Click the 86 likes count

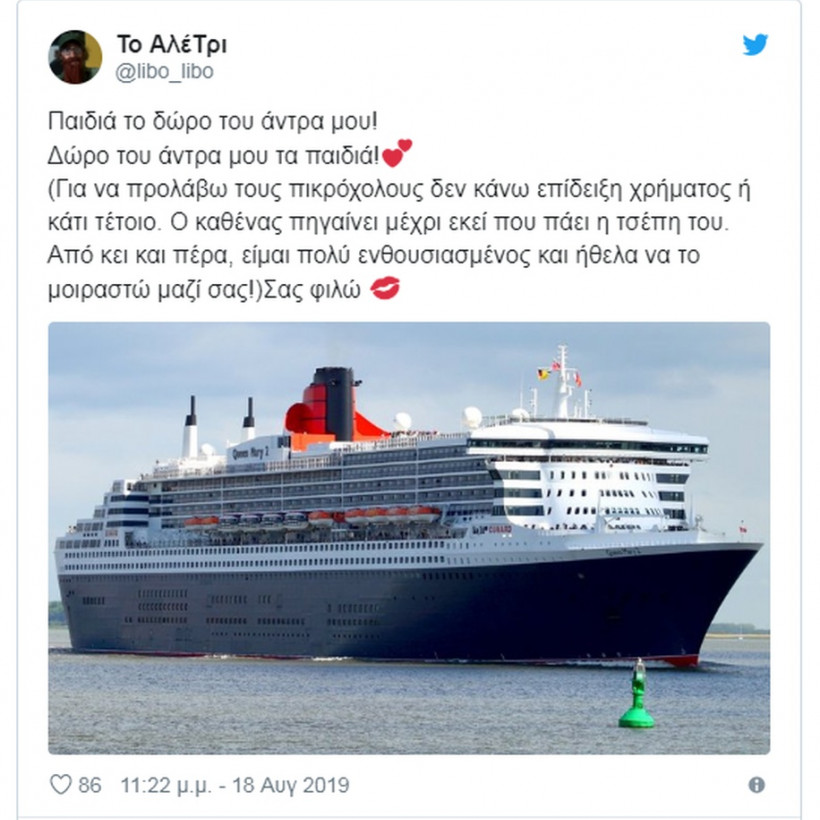[89, 785]
